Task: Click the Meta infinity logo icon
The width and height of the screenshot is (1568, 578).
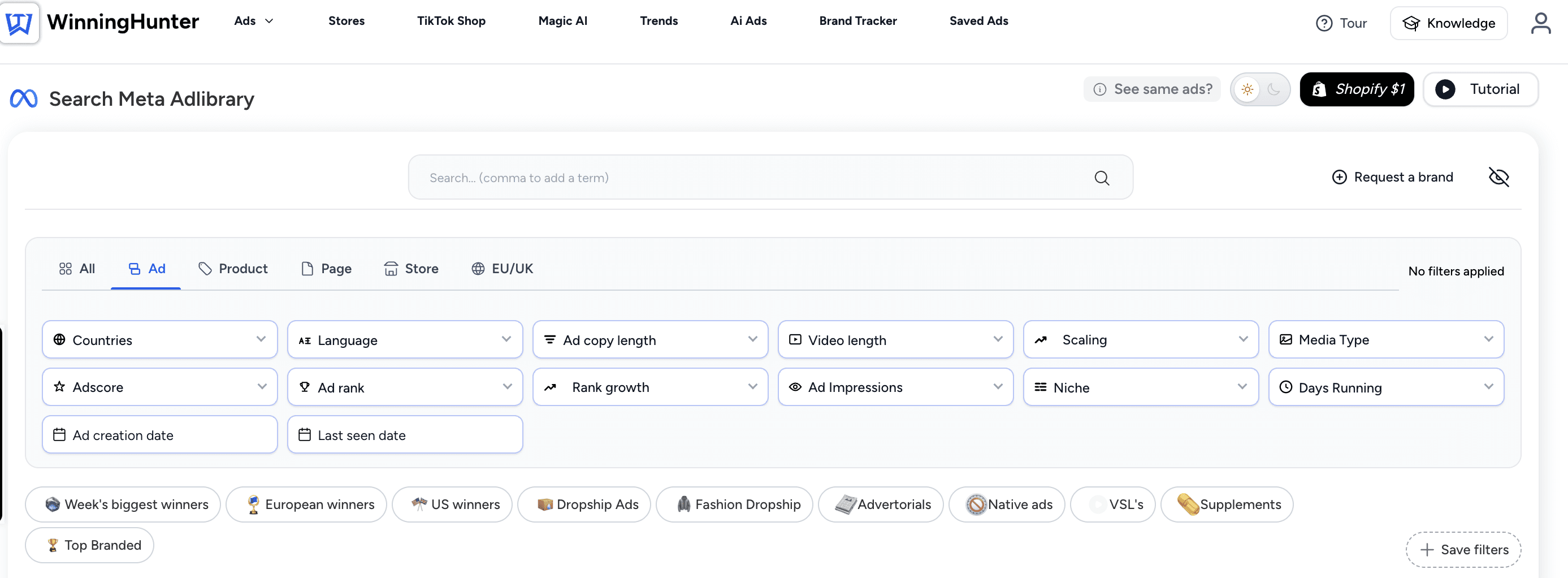Action: 24,98
